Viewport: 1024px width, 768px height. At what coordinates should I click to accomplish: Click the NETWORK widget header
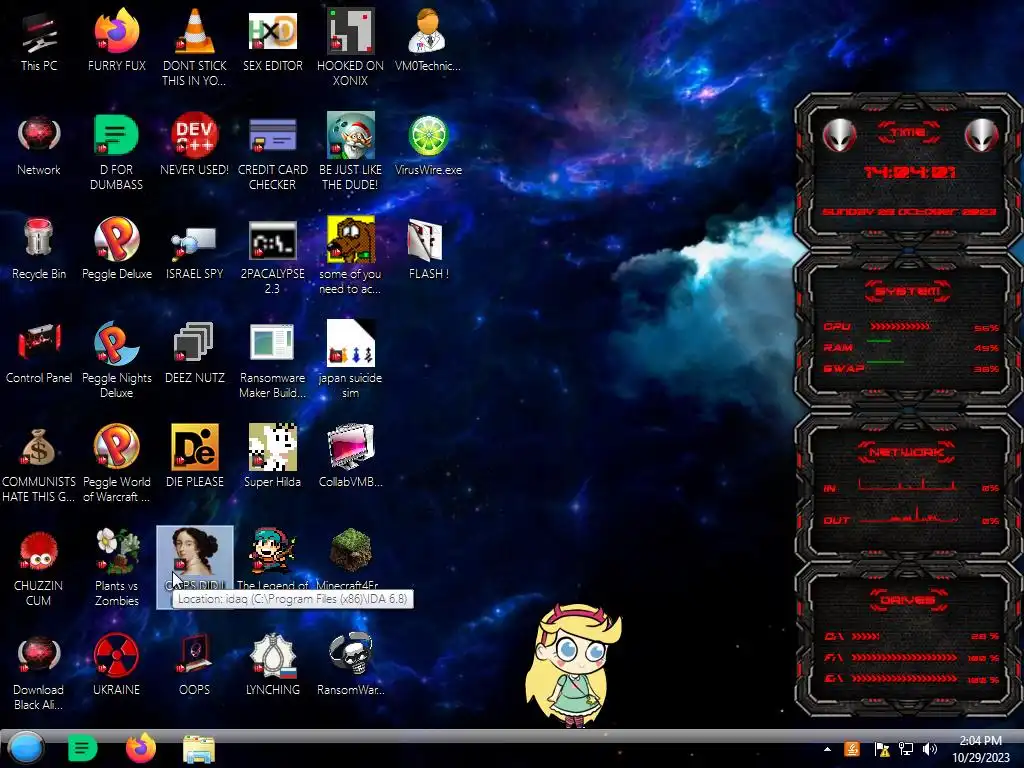pyautogui.click(x=908, y=452)
